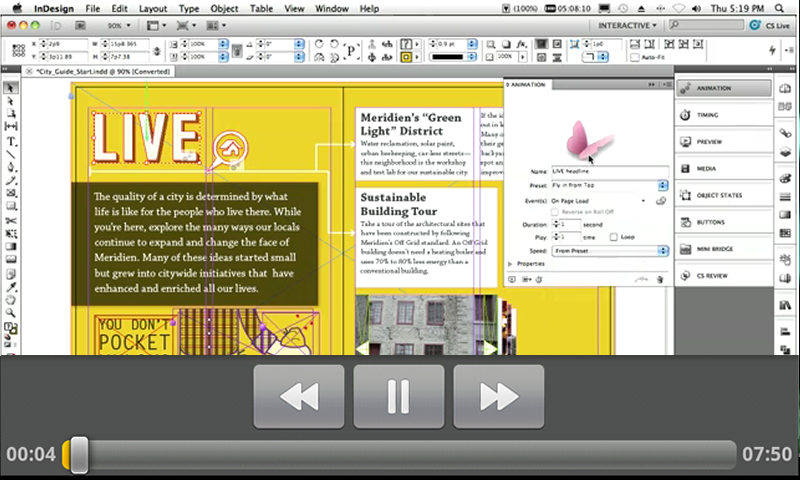Image resolution: width=800 pixels, height=480 pixels.
Task: Enable the Loop checkbox
Action: [614, 238]
